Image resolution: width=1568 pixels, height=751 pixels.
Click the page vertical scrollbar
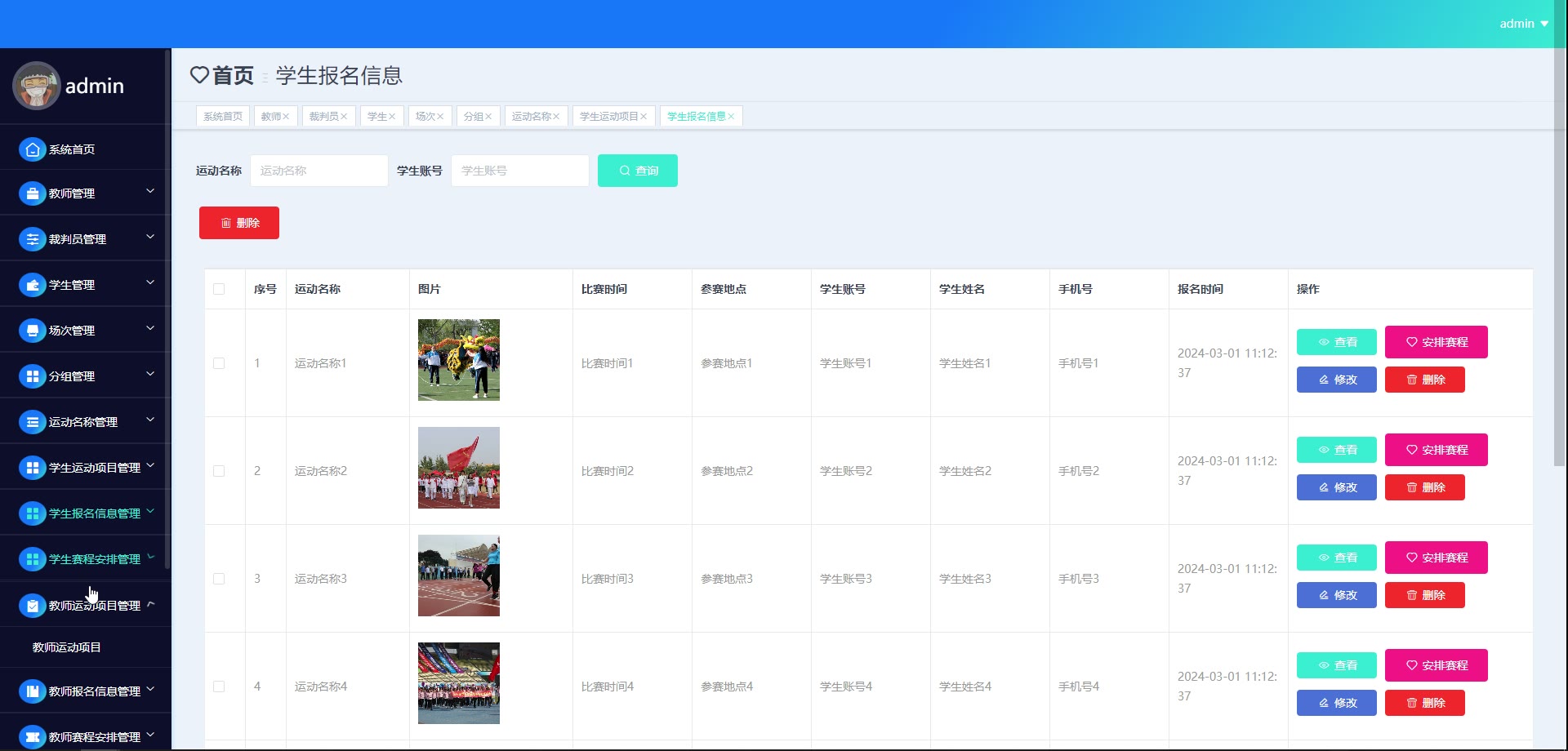(1559, 245)
